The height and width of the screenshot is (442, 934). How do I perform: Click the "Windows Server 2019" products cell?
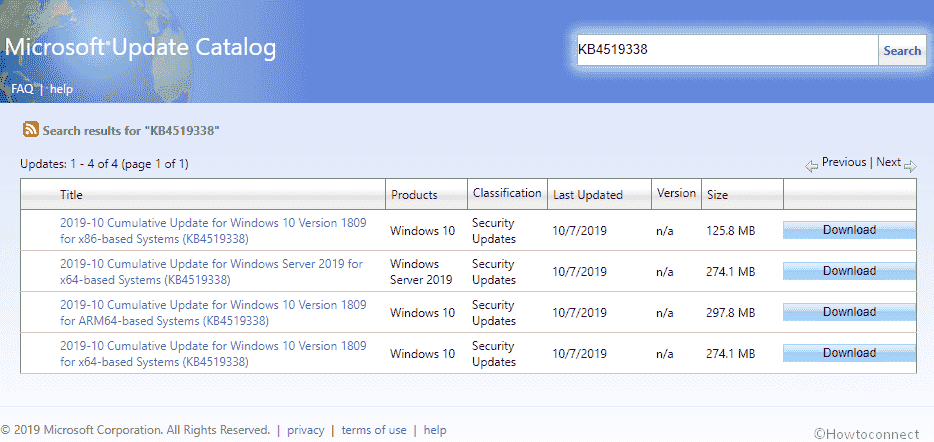421,272
